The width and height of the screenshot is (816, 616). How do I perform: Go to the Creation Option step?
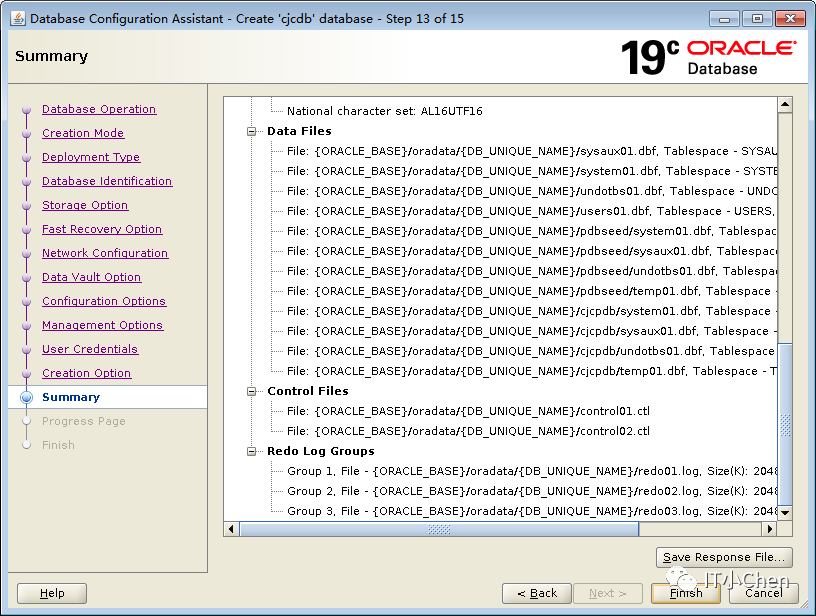tap(86, 373)
